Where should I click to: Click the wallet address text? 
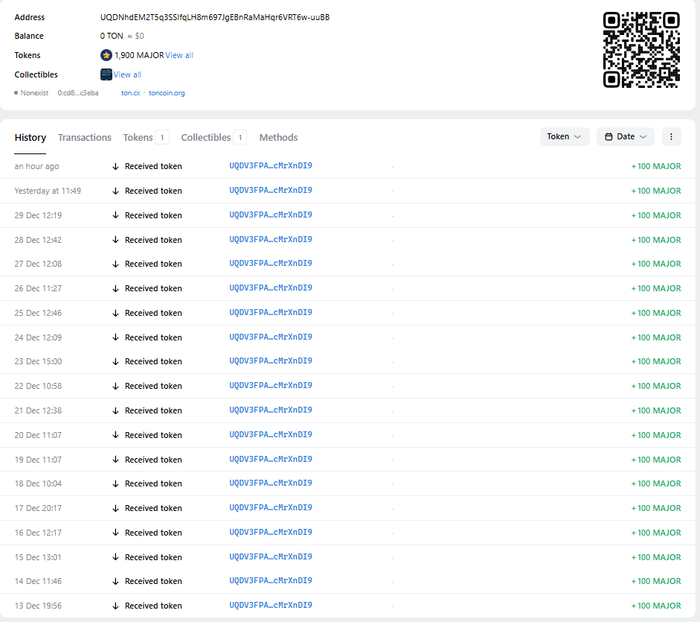tap(215, 17)
